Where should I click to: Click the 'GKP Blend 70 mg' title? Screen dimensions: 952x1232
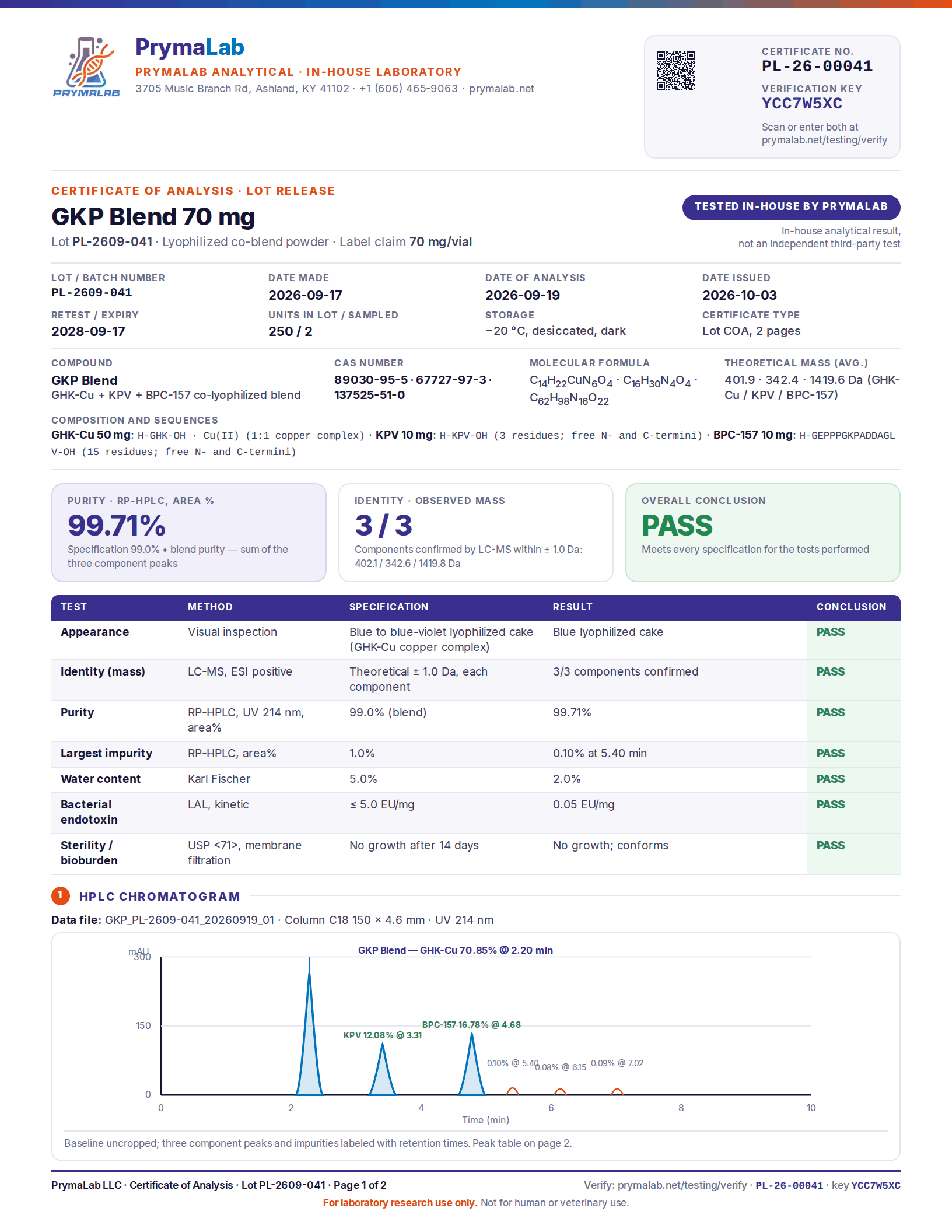[x=153, y=216]
